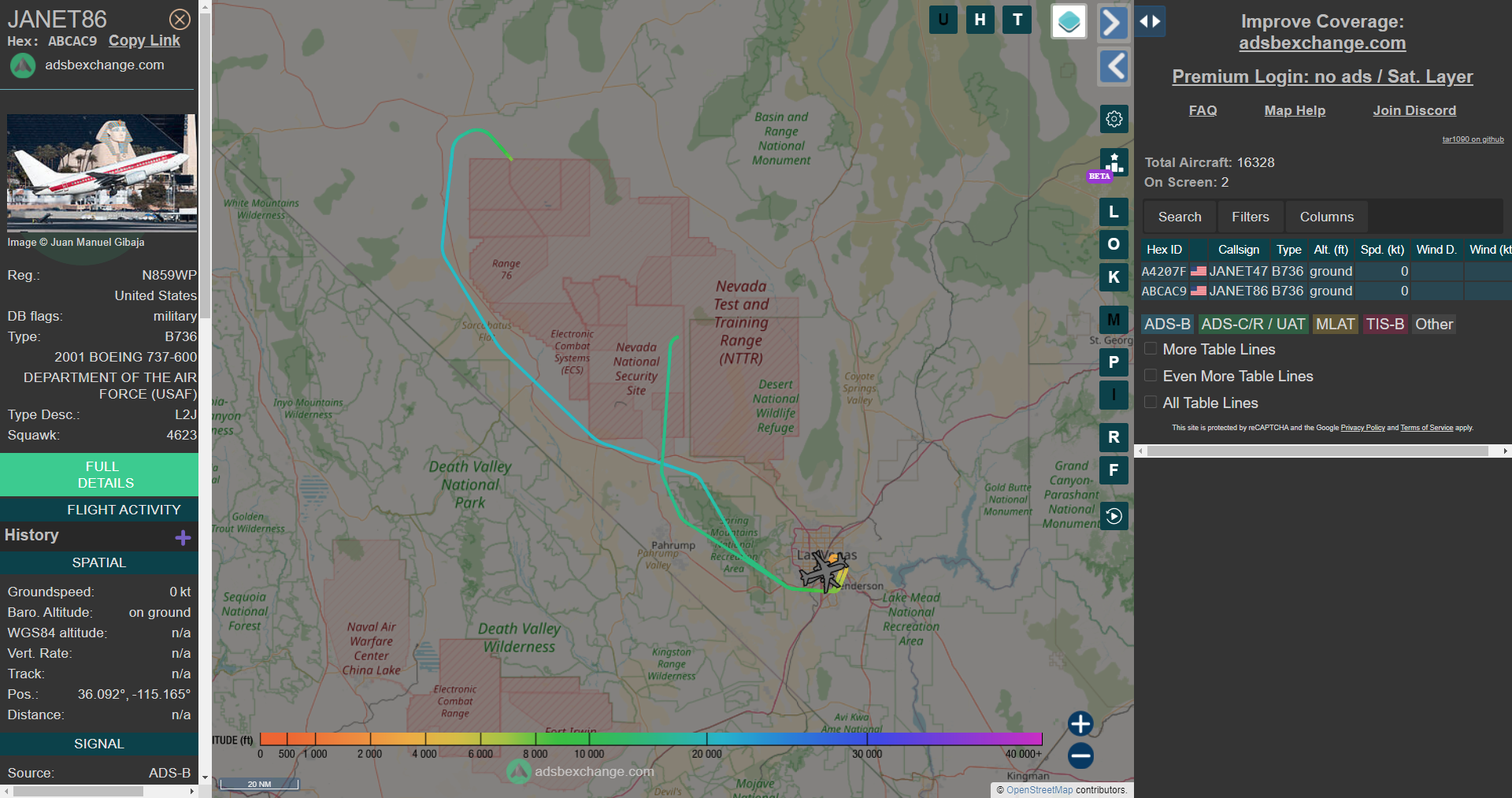Click the aircraft icon over Las Vegas
The image size is (1512, 798).
(824, 570)
